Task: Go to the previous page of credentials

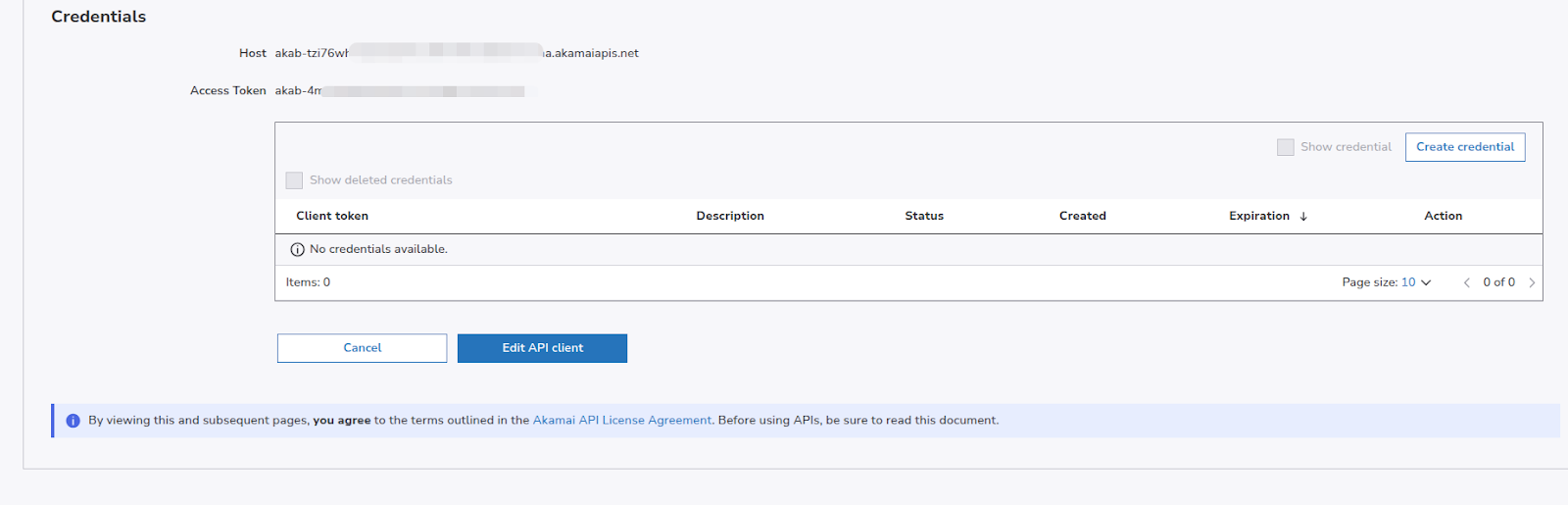Action: 1466,282
